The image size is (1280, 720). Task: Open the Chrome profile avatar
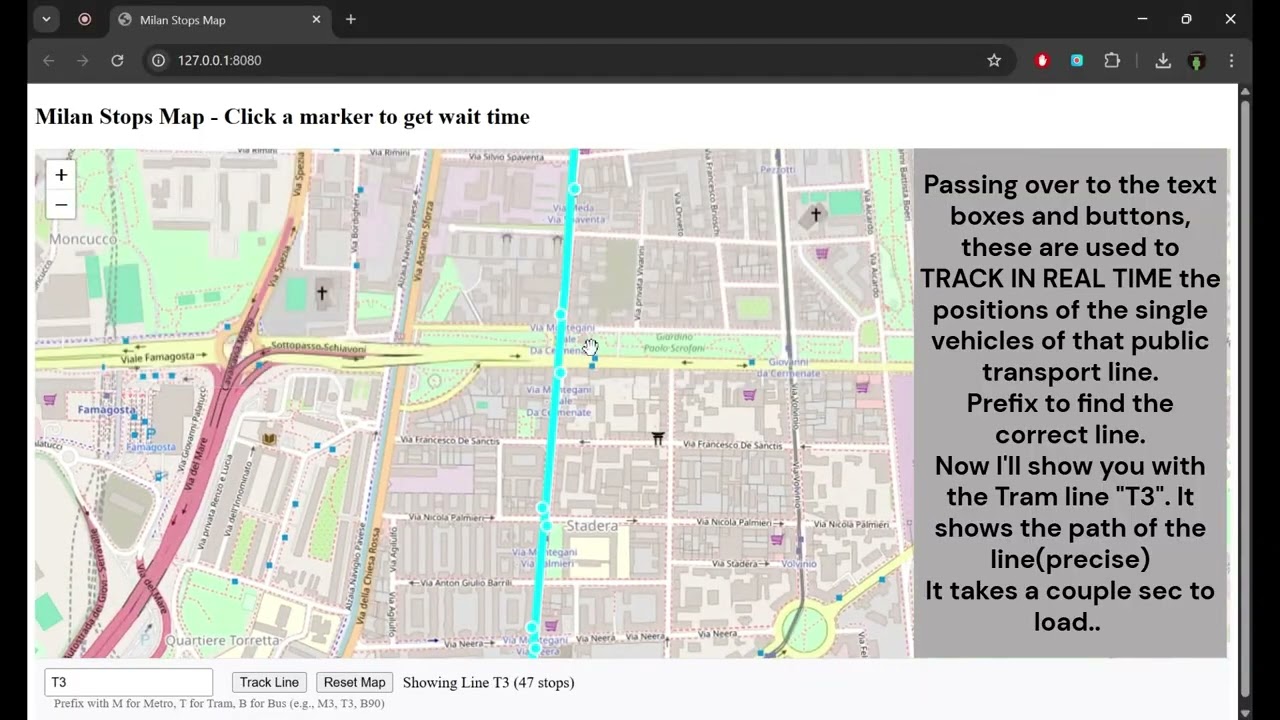coord(1197,60)
